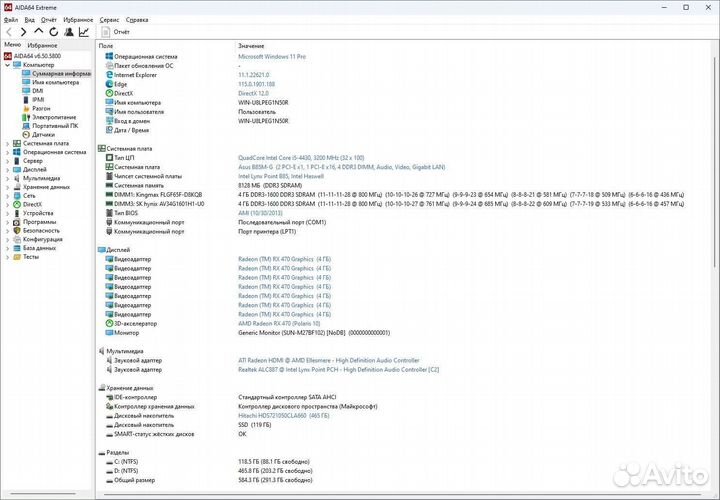Screen dimensions: 720x500
Task: Select AIDA64 v6.50.5800 root tree item
Action: tap(32, 56)
